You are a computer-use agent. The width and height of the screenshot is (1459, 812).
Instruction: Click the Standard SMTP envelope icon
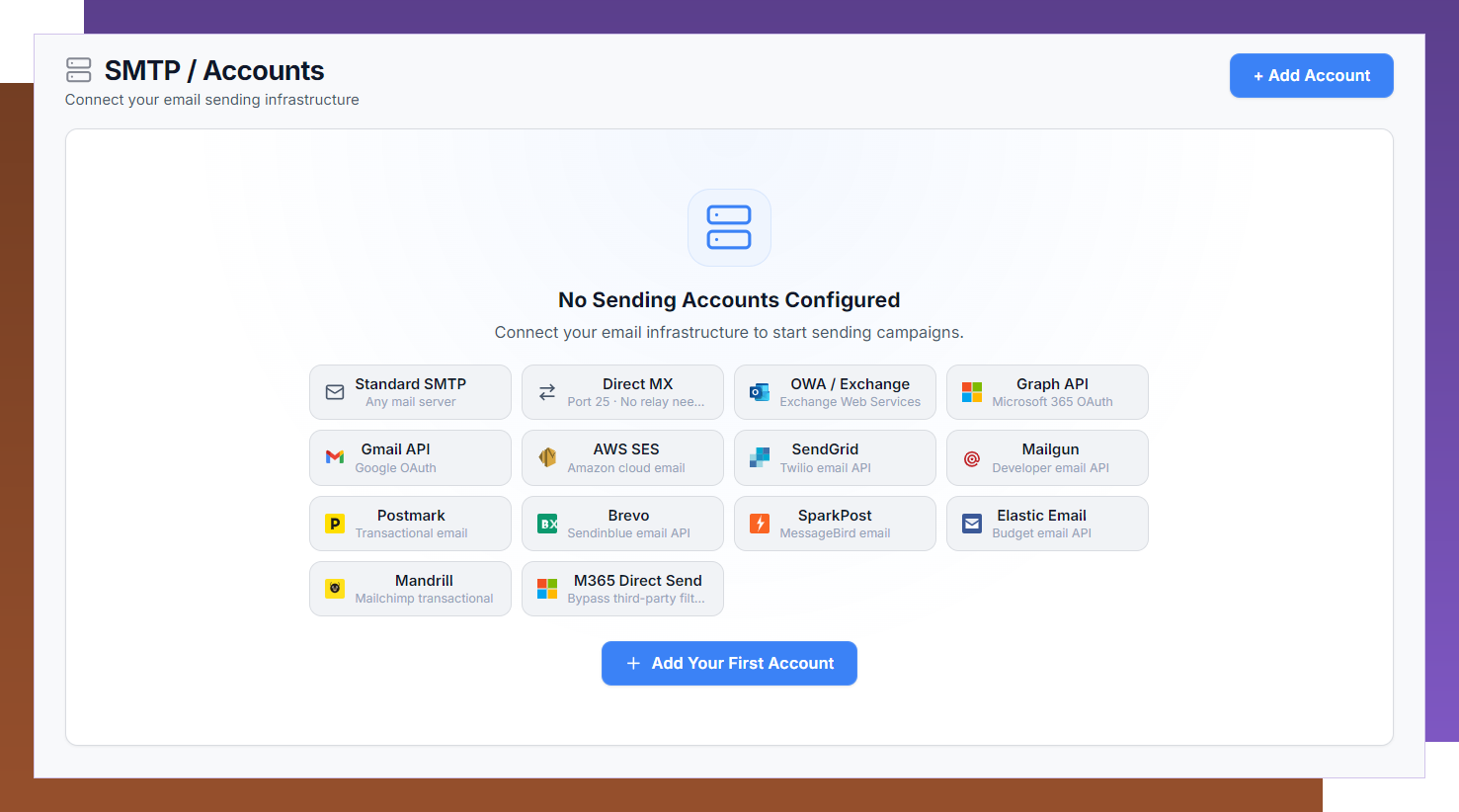[x=335, y=392]
